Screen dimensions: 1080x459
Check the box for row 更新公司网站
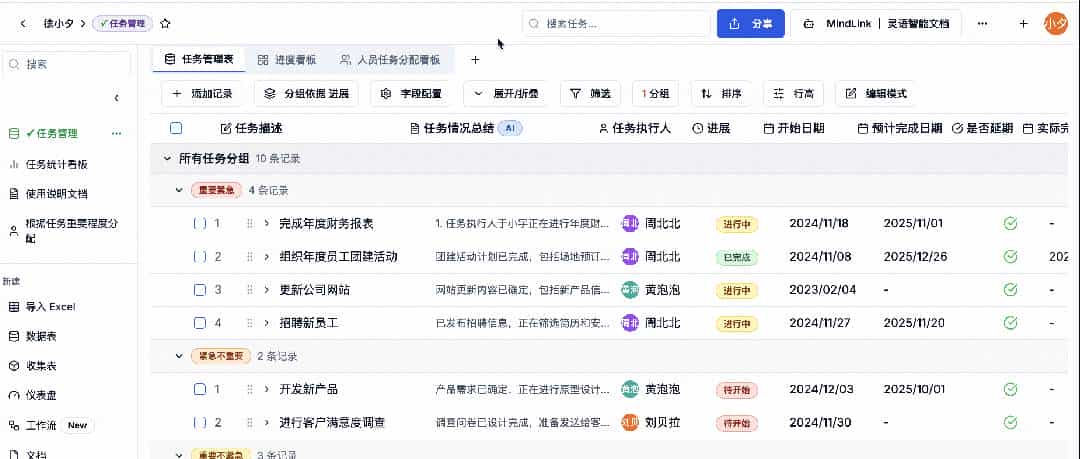(x=200, y=290)
